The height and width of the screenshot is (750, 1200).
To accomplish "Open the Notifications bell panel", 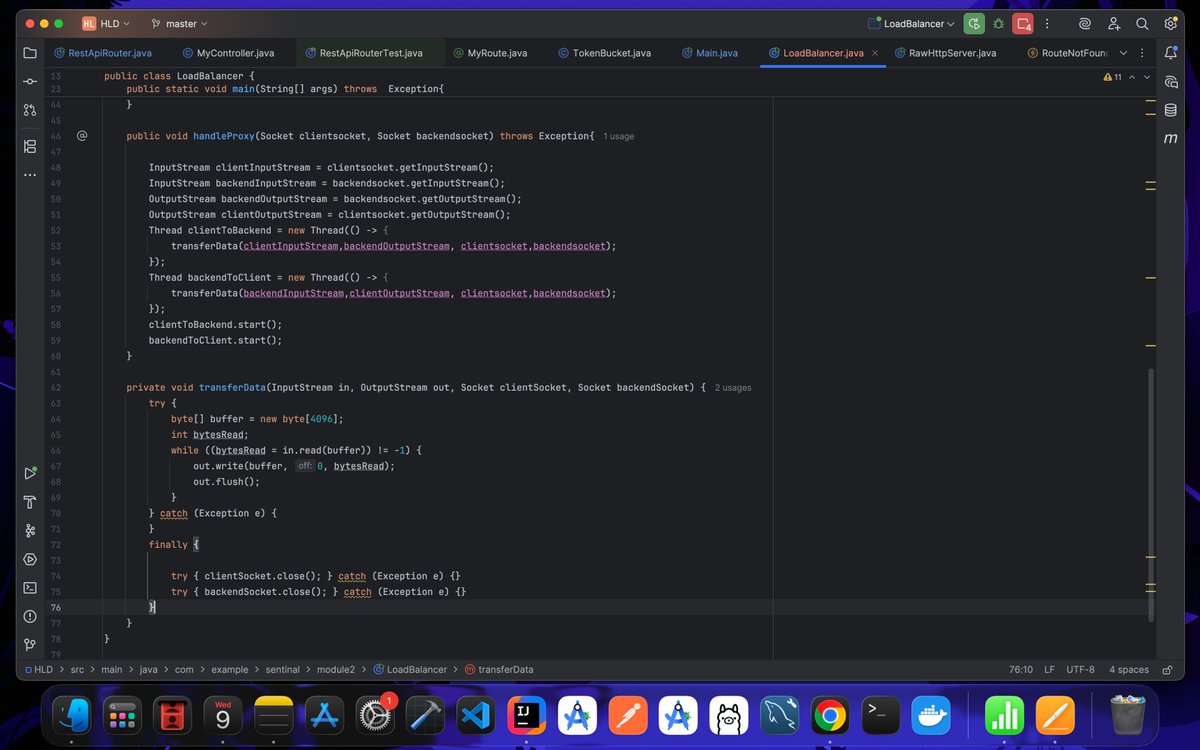I will point(1170,53).
